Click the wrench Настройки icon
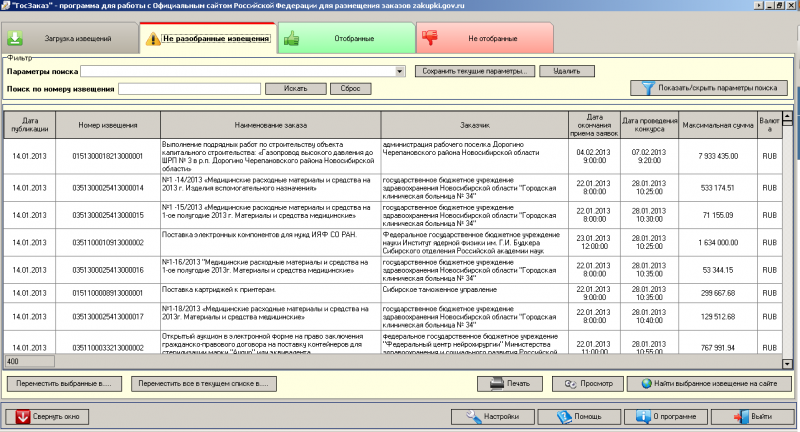 473,417
